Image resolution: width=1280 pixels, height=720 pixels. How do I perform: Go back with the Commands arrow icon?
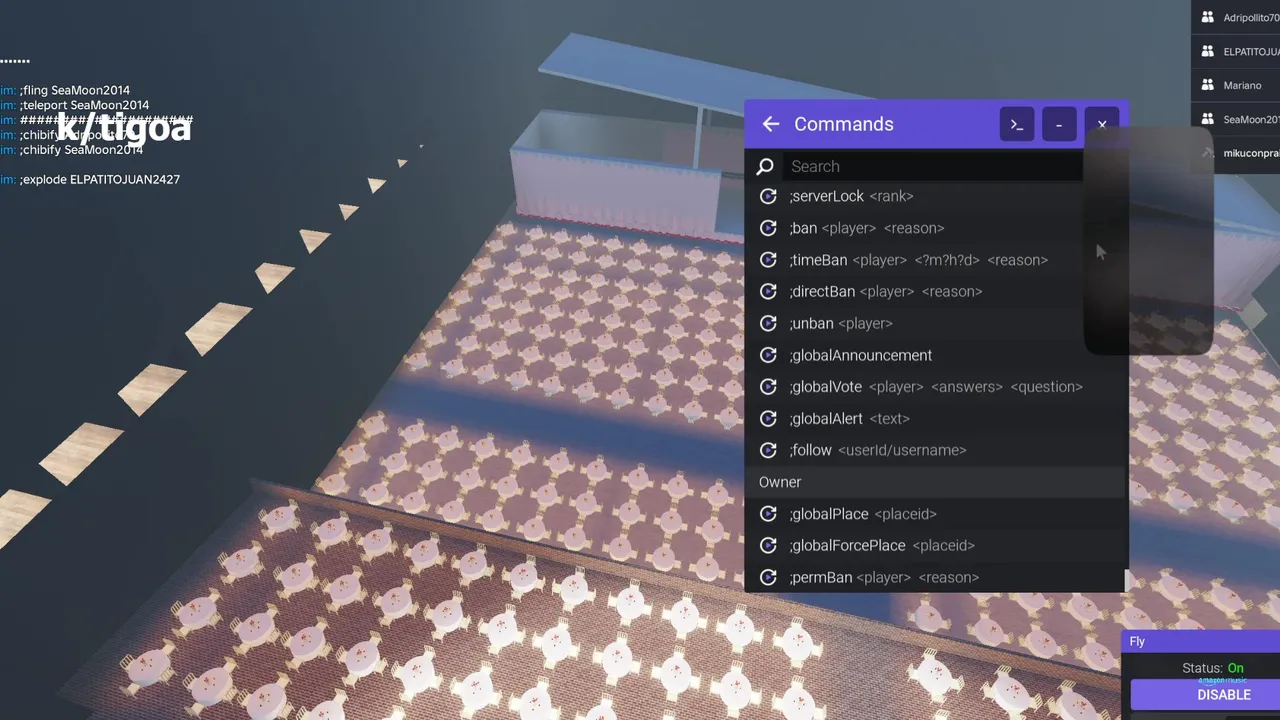(770, 124)
